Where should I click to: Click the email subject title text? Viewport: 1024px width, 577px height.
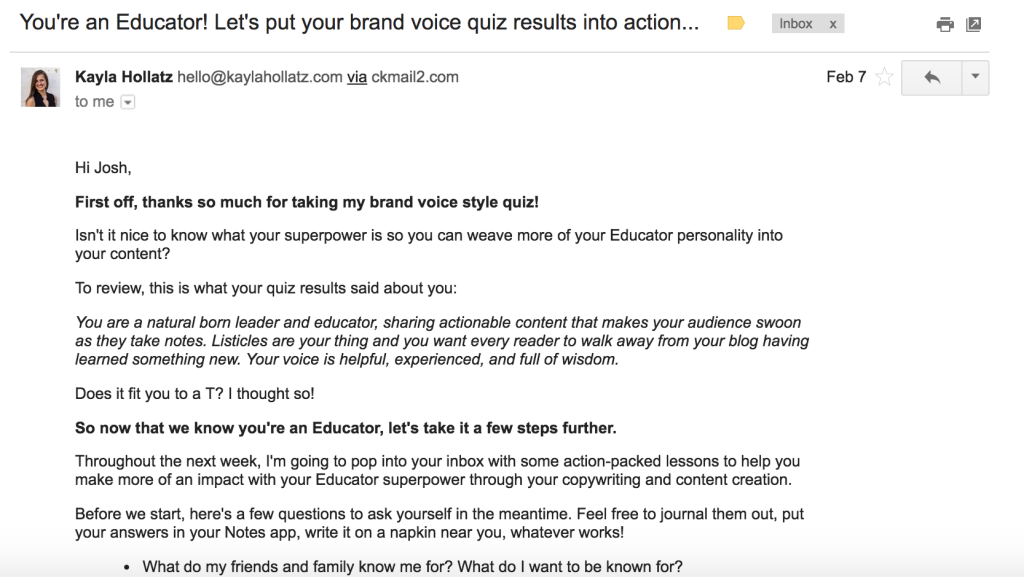(359, 23)
